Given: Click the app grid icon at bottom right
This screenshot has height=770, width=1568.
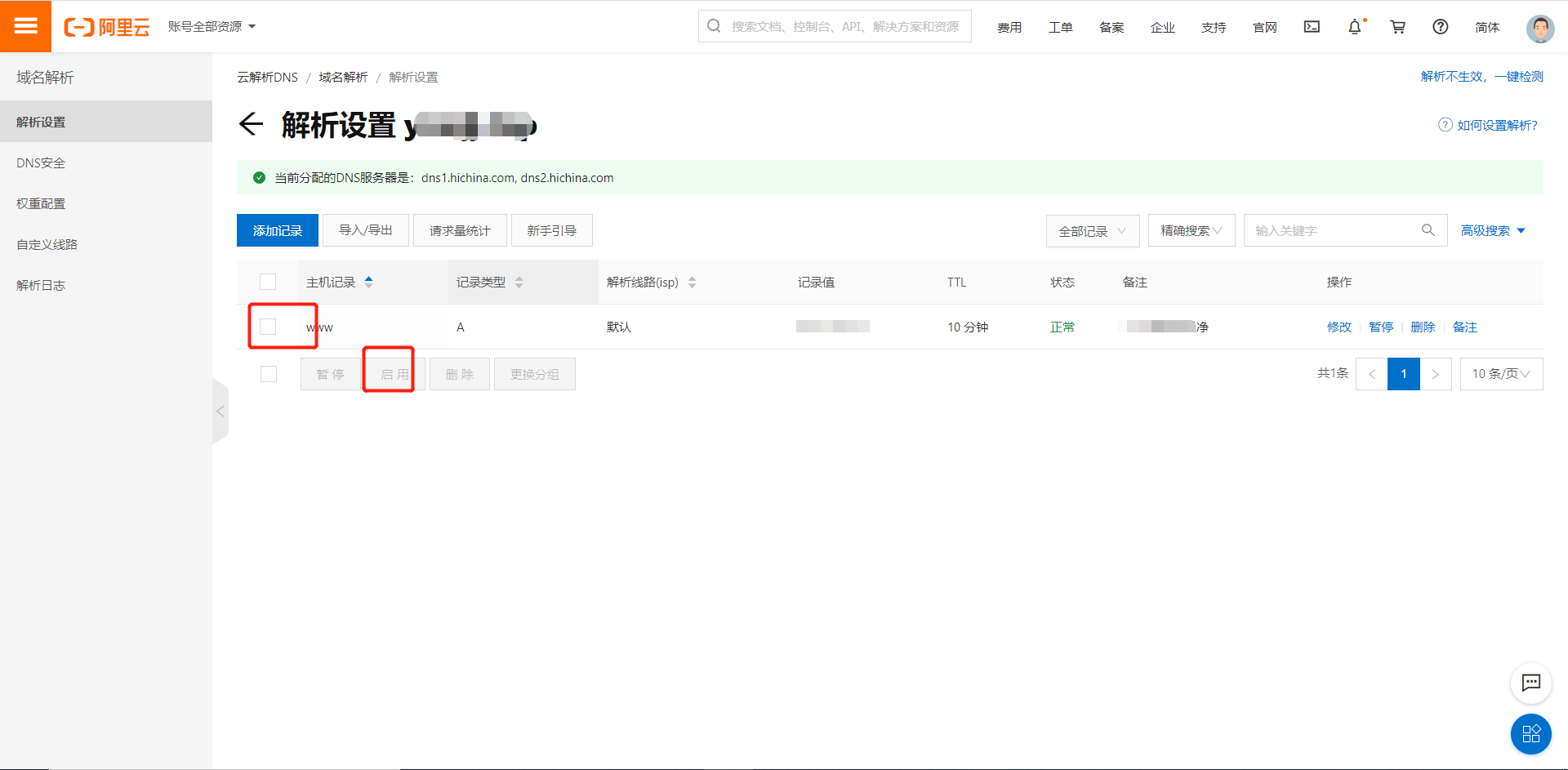Looking at the screenshot, I should click(x=1531, y=734).
